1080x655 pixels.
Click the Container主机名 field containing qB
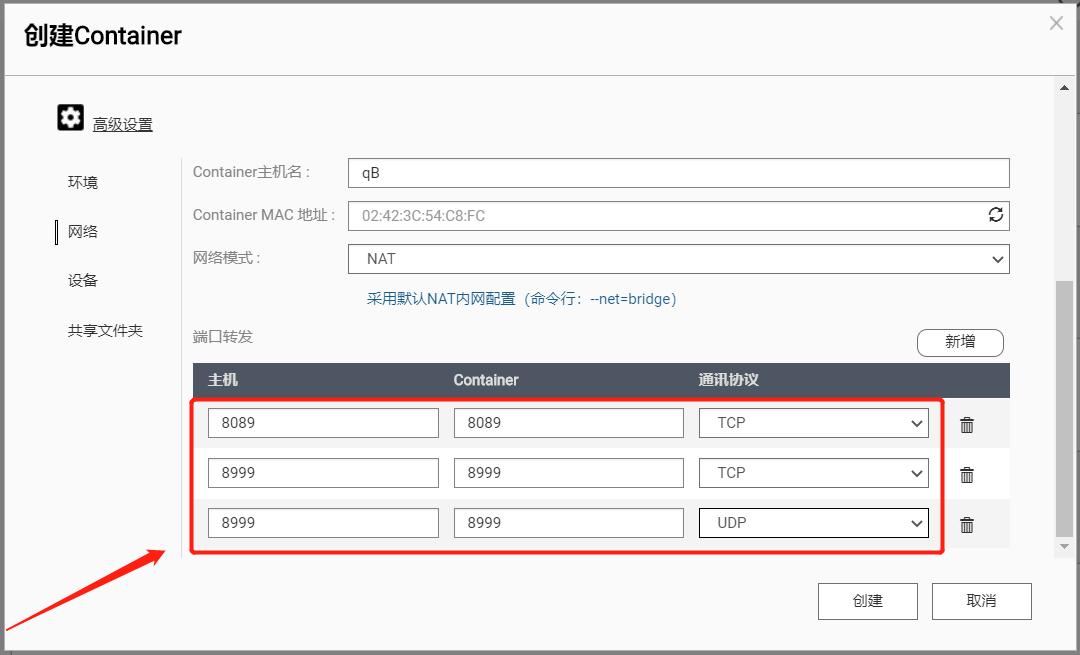678,173
